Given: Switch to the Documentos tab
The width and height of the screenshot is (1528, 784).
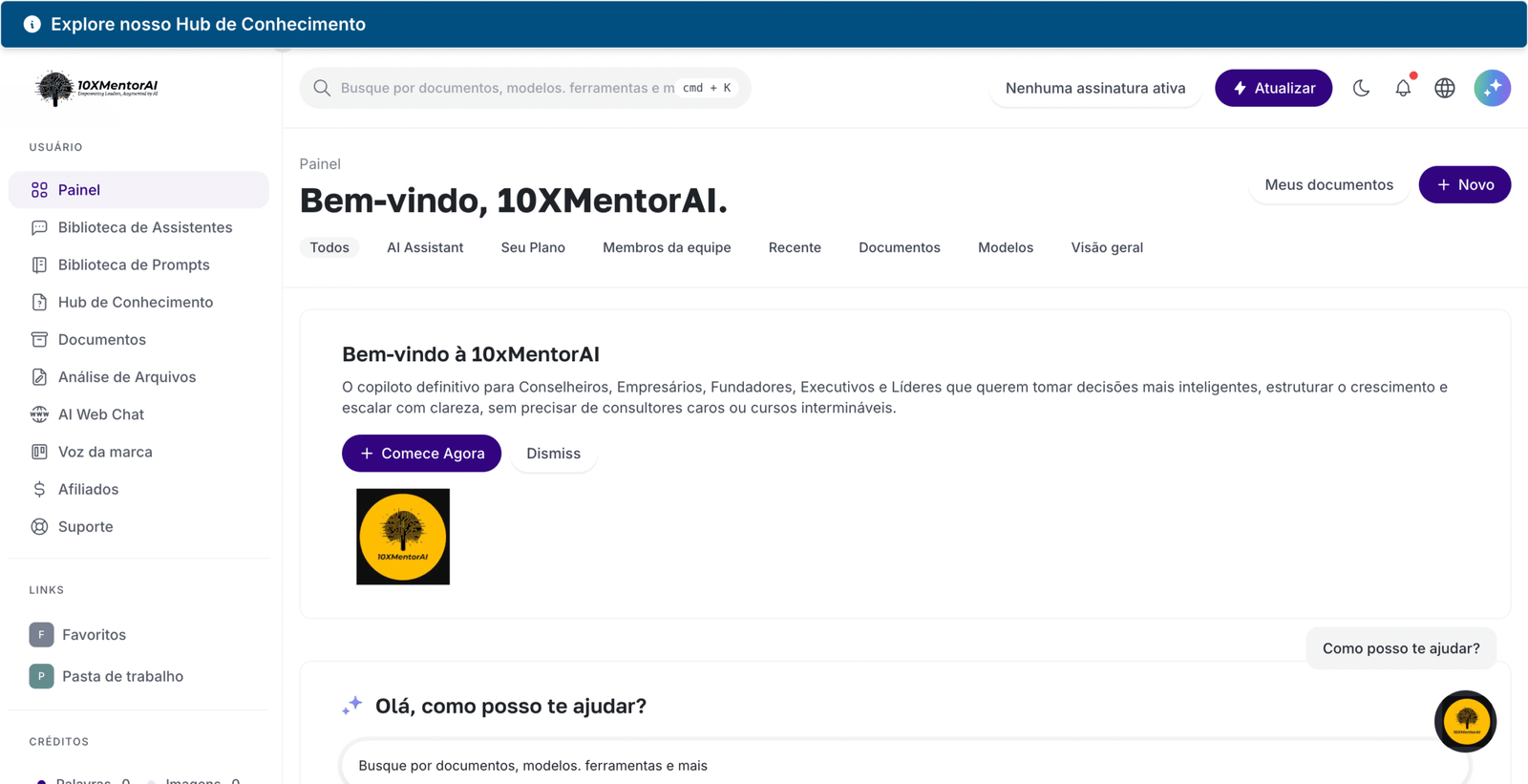Looking at the screenshot, I should [x=900, y=247].
